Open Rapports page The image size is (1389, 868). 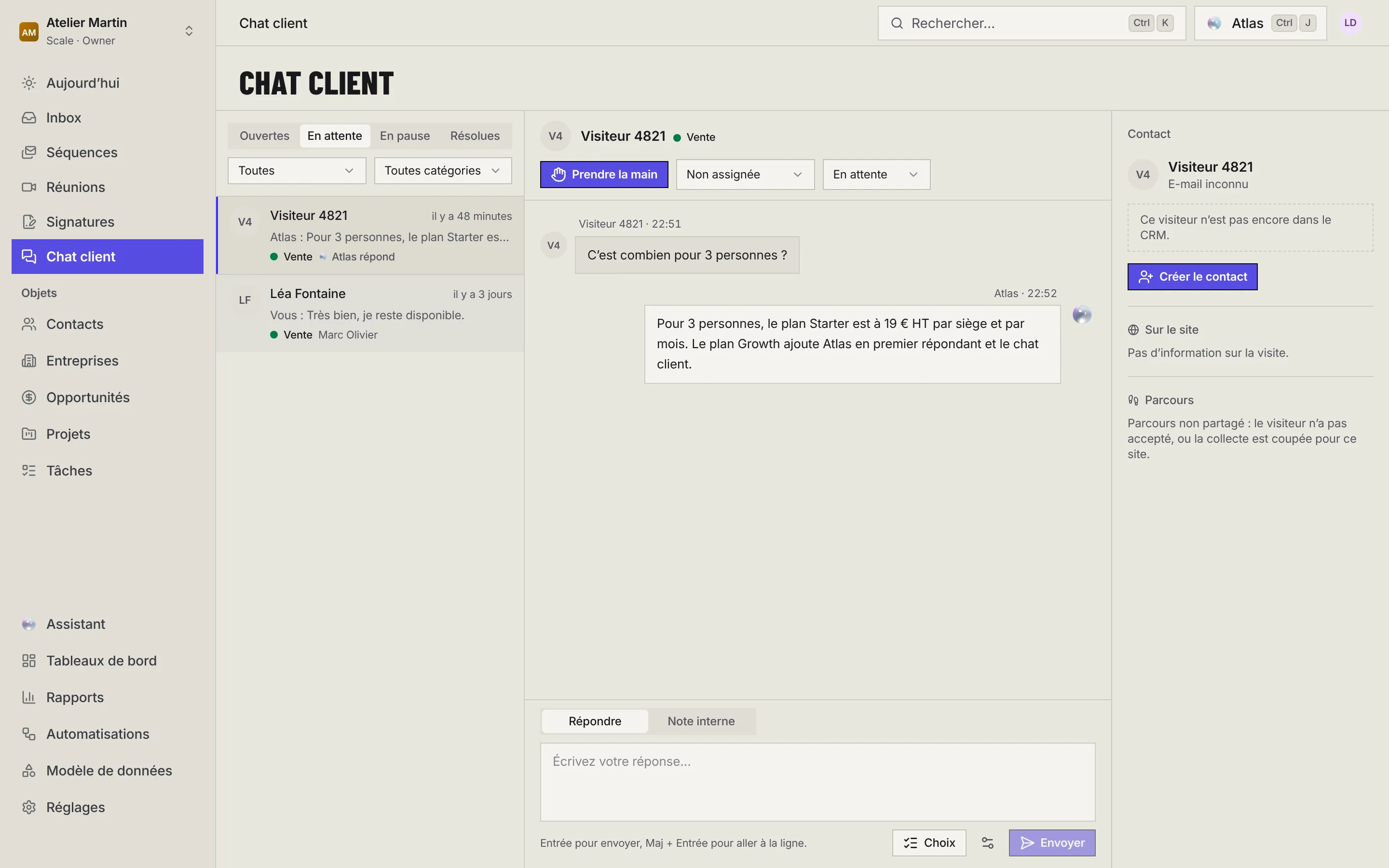108,697
